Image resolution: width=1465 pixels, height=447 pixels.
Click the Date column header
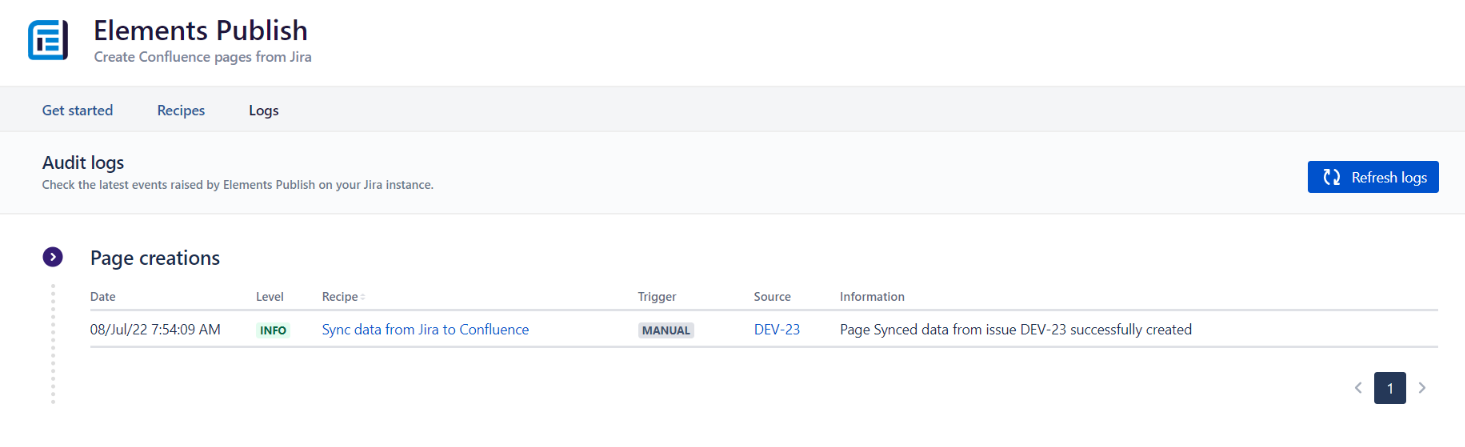point(103,297)
